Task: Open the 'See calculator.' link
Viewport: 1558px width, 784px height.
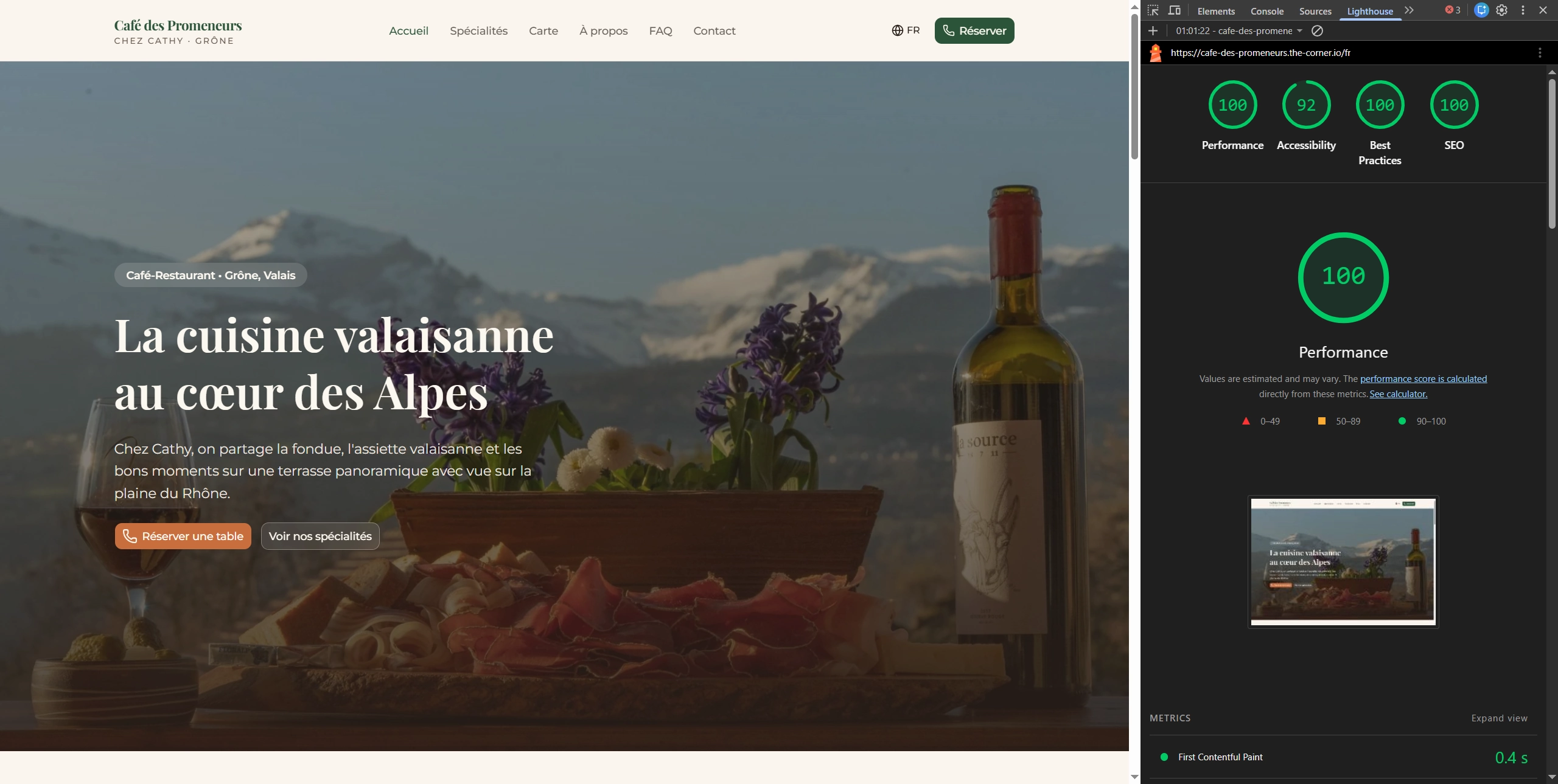Action: 1398,394
